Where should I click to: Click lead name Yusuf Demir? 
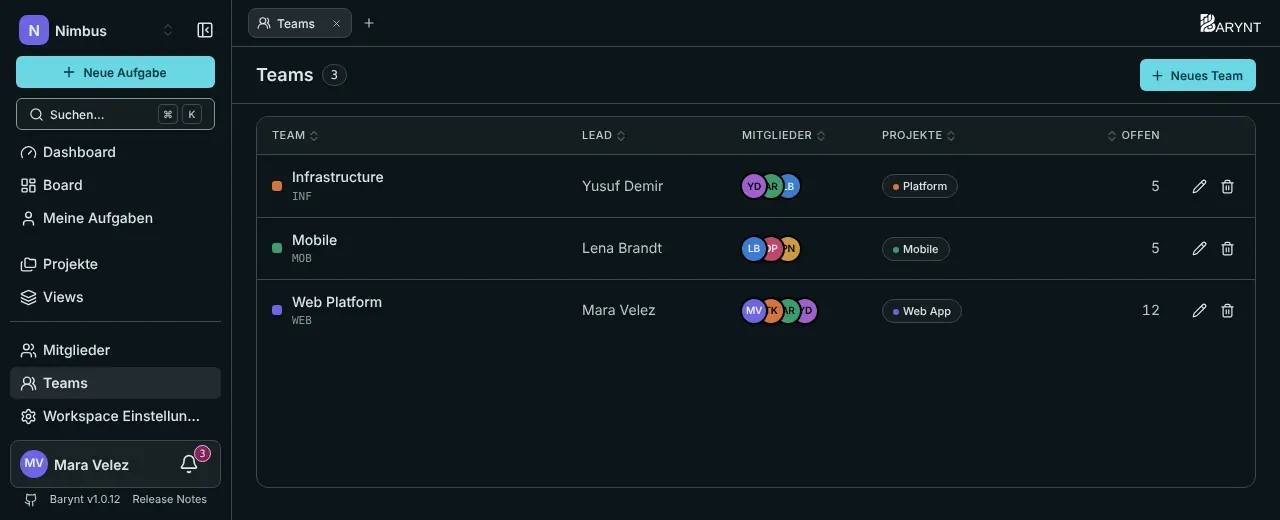tap(622, 186)
